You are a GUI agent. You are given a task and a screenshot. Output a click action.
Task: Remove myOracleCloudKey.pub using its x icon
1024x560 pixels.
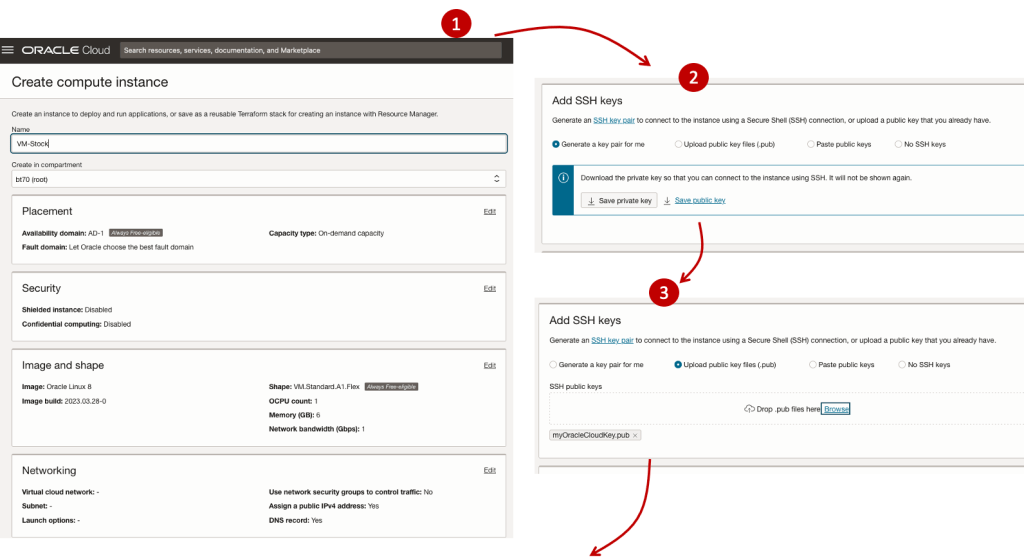click(x=635, y=436)
